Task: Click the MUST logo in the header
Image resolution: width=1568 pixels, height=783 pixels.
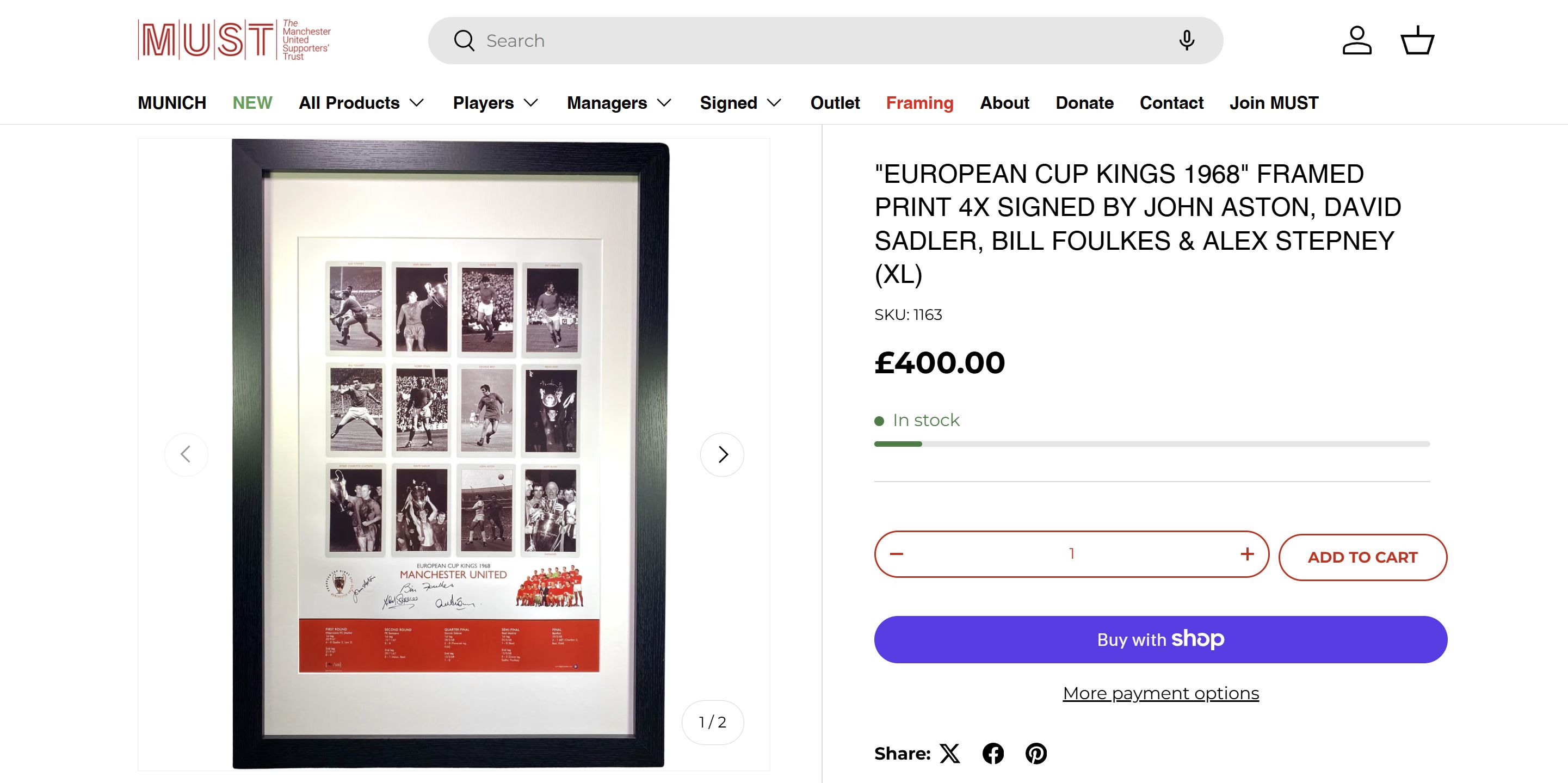Action: click(x=234, y=40)
